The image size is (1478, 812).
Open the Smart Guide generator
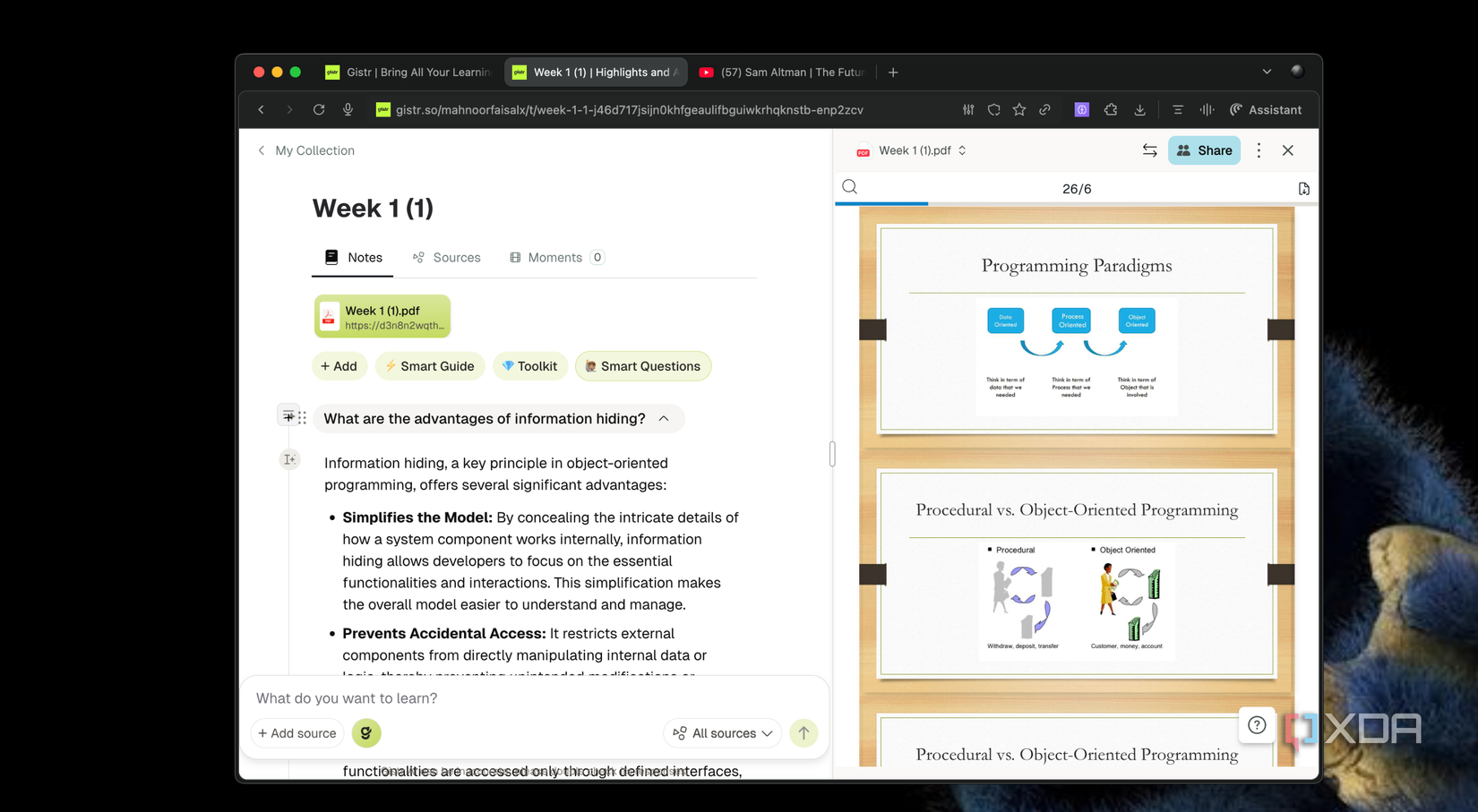[430, 366]
